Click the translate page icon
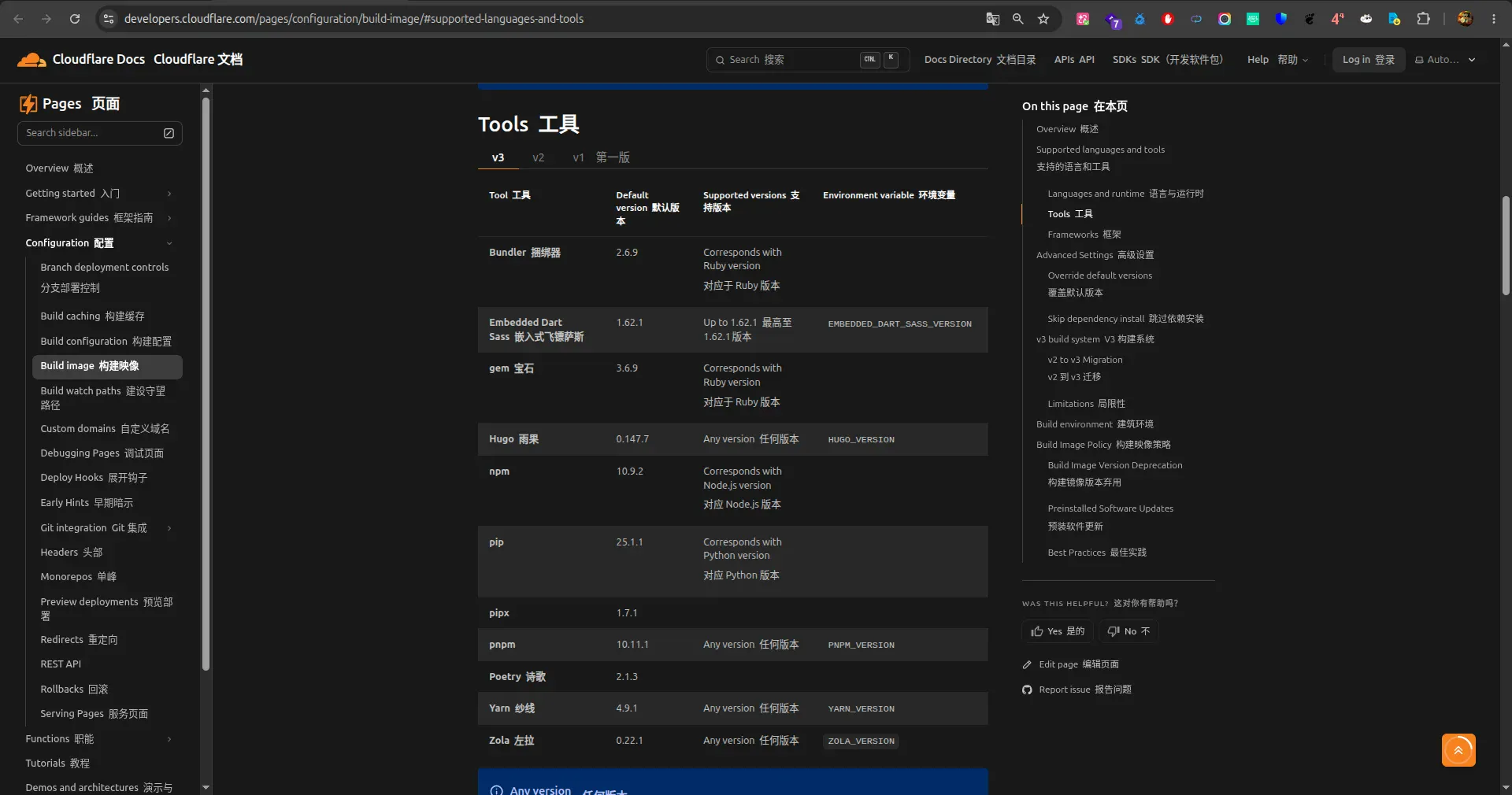1512x795 pixels. [993, 19]
